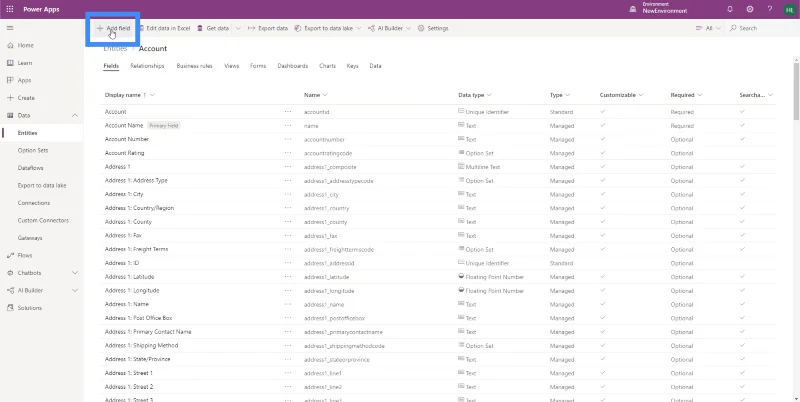Sort by Display name column header
The width and height of the screenshot is (800, 402).
130,95
